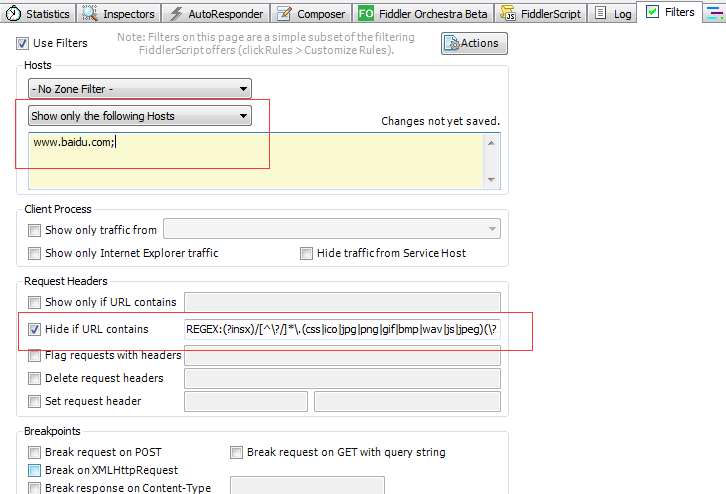Open the AutoResponder tab
Image resolution: width=726 pixels, height=494 pixels.
216,13
